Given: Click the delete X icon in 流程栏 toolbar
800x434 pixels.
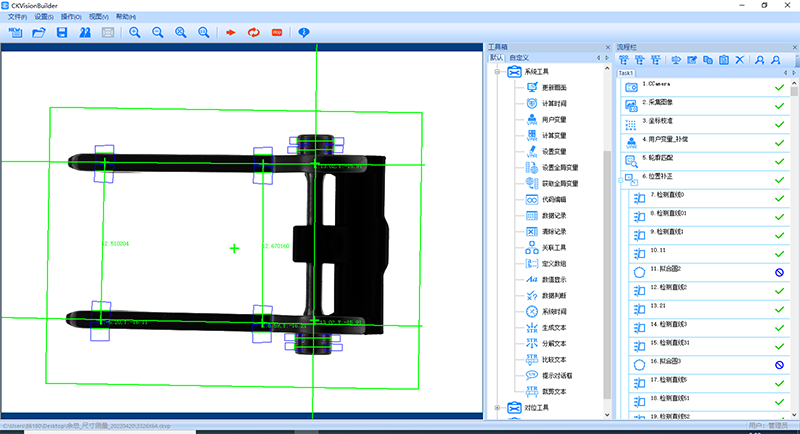Looking at the screenshot, I should tap(739, 60).
